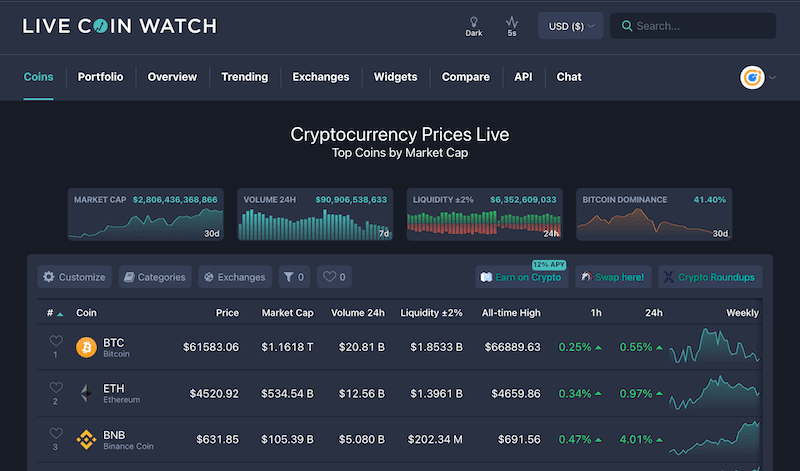Click BTC price $61583.06

pyautogui.click(x=211, y=348)
